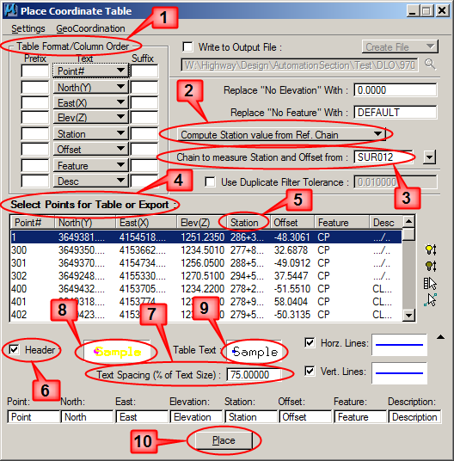Image resolution: width=454 pixels, height=461 pixels.
Task: Click the Elevation: header label field
Action: 196,417
